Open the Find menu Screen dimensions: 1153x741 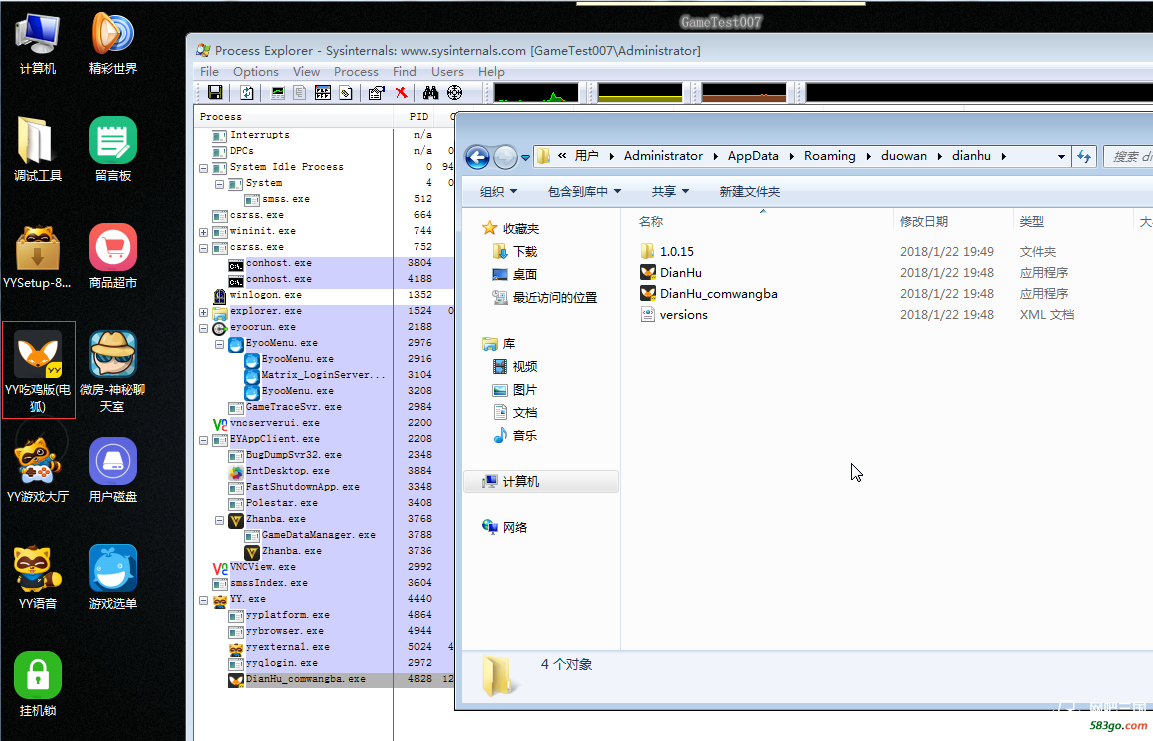404,71
